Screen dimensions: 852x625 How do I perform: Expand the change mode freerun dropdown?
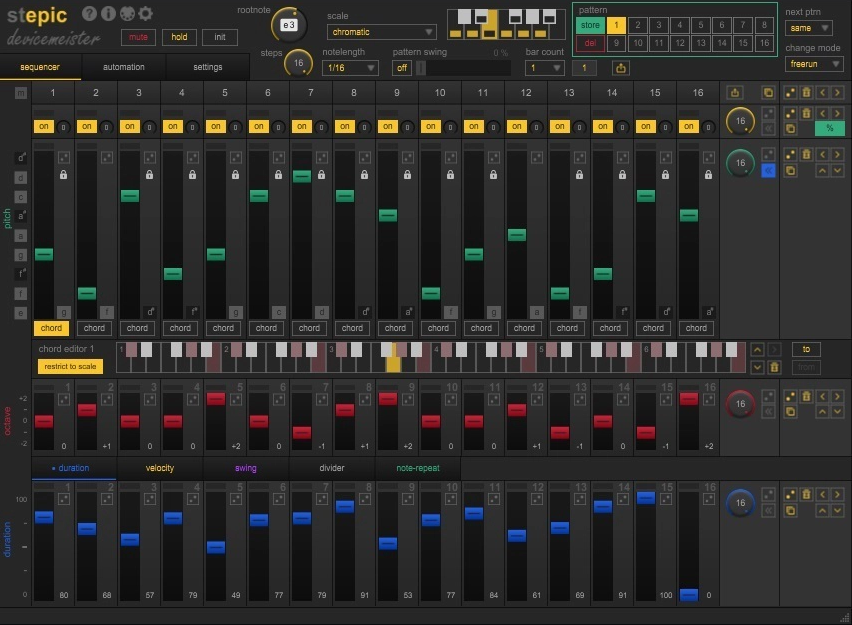814,64
